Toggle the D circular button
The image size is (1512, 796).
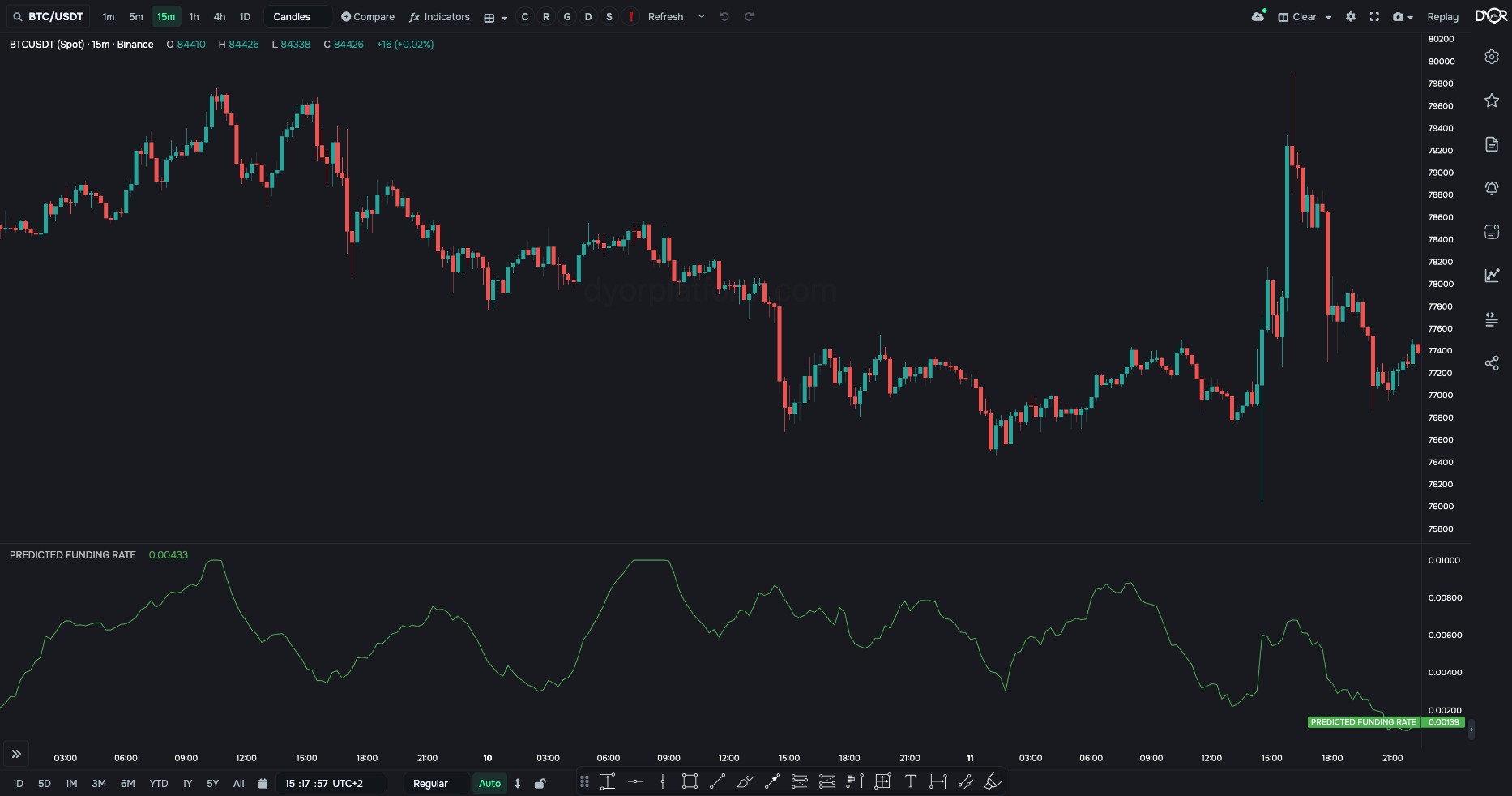tap(588, 17)
